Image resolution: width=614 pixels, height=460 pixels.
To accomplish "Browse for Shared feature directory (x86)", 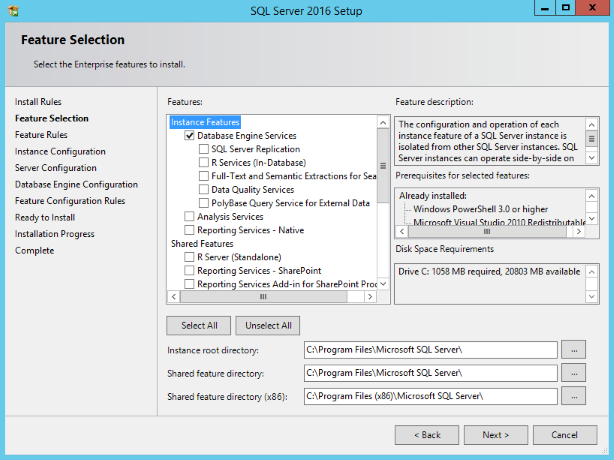I will 574,396.
